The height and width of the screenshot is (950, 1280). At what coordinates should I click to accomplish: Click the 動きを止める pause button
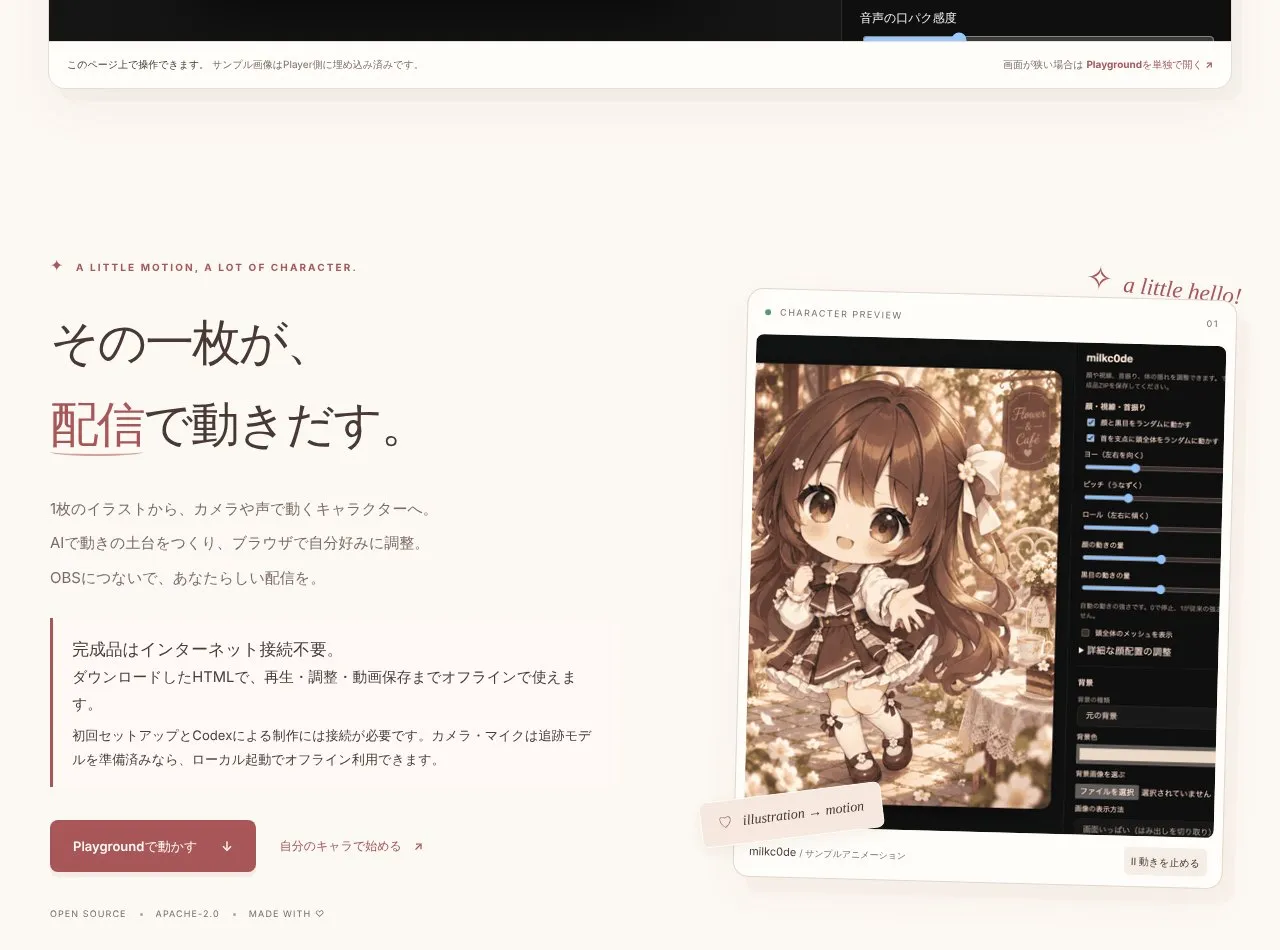coord(1165,862)
